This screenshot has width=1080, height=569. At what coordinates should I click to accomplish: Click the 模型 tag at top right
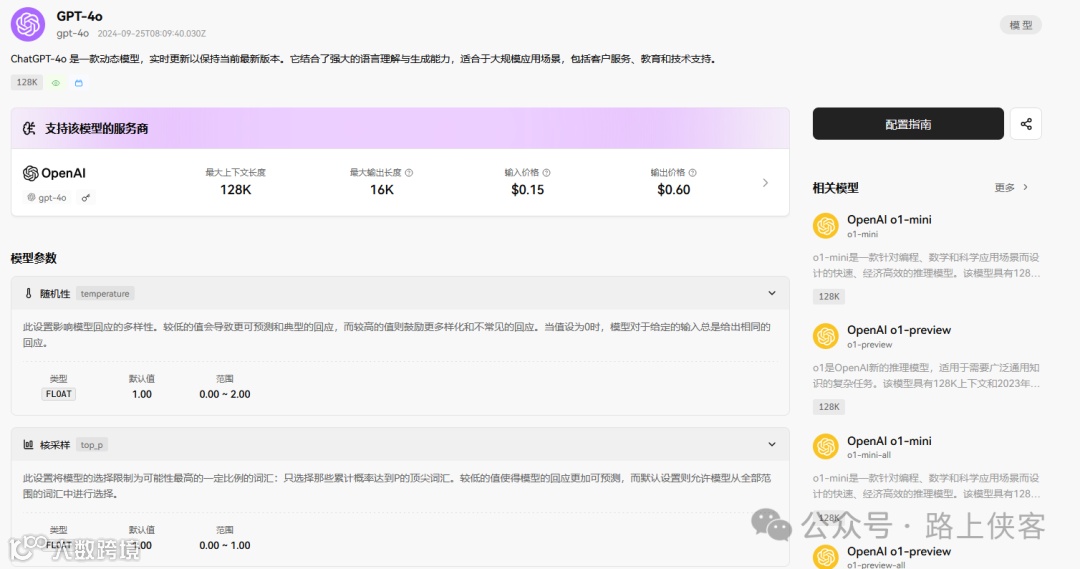[1020, 25]
